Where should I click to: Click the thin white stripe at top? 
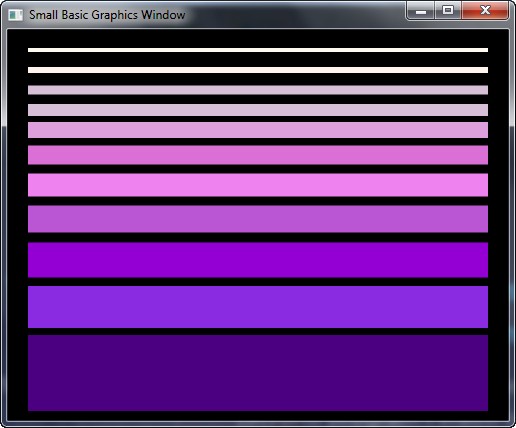(x=258, y=50)
